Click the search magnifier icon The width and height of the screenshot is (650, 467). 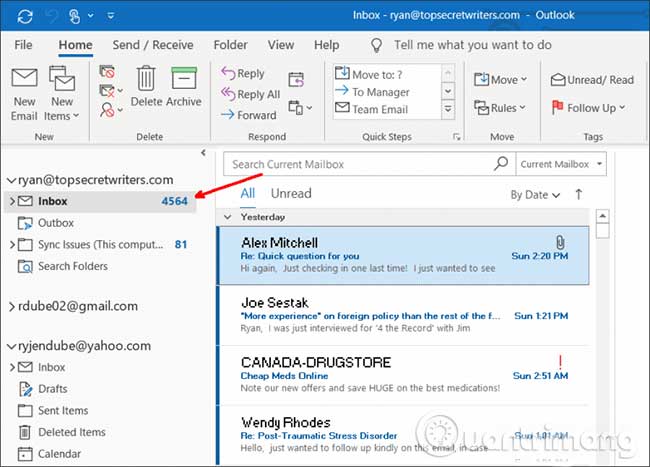(x=502, y=164)
